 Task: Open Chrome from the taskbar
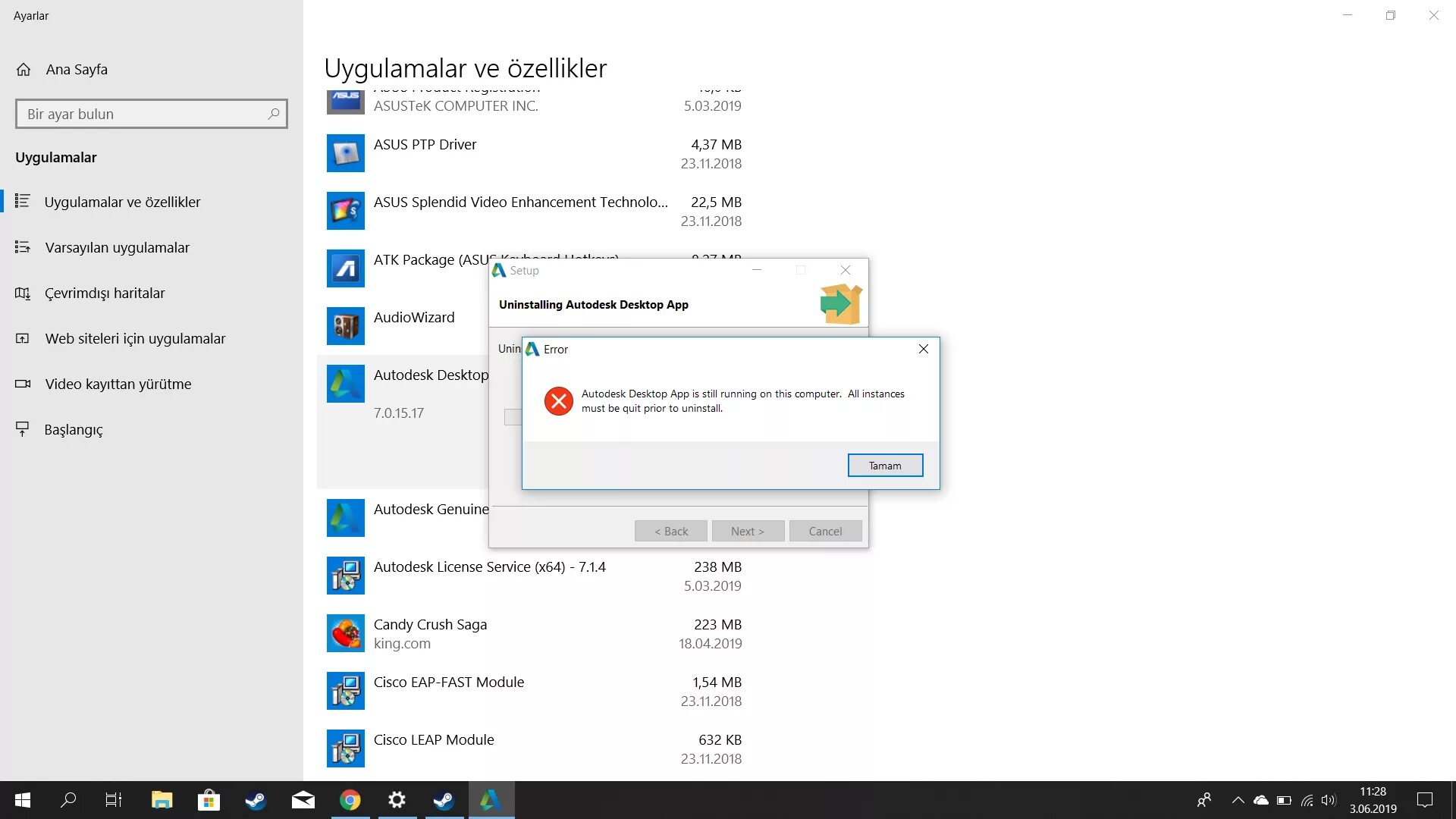click(350, 800)
